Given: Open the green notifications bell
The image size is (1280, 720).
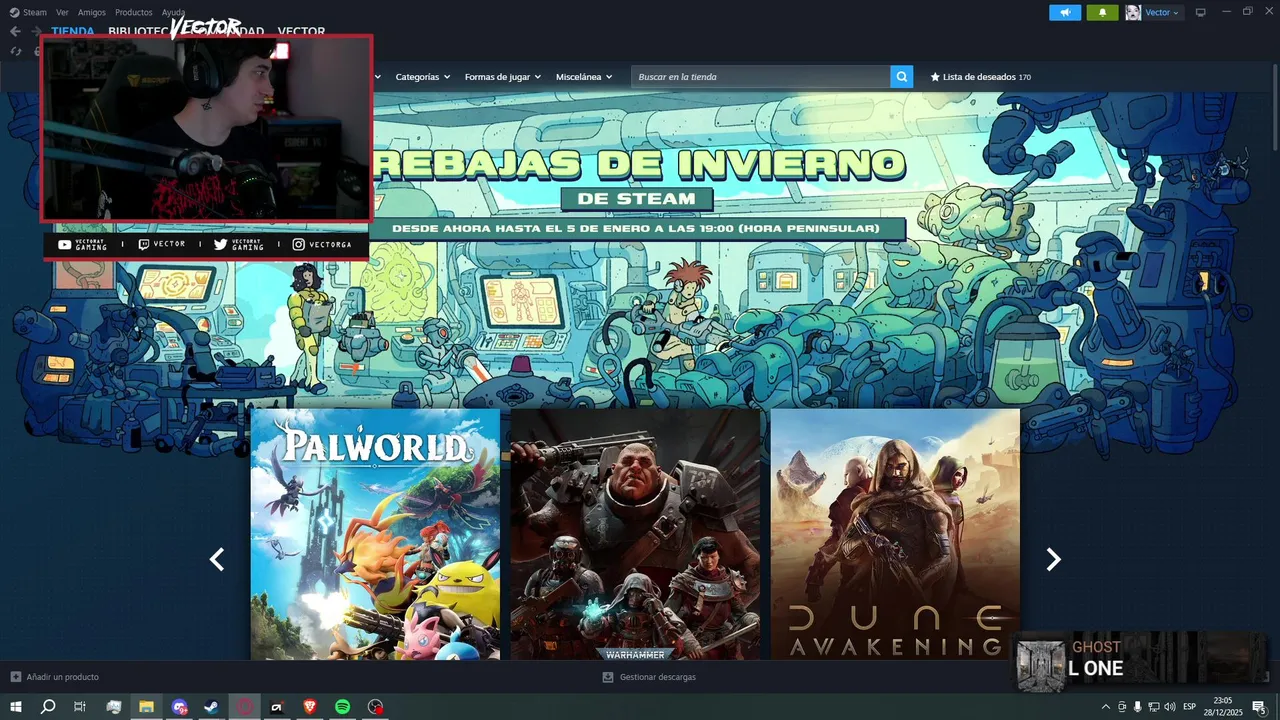Looking at the screenshot, I should 1102,12.
